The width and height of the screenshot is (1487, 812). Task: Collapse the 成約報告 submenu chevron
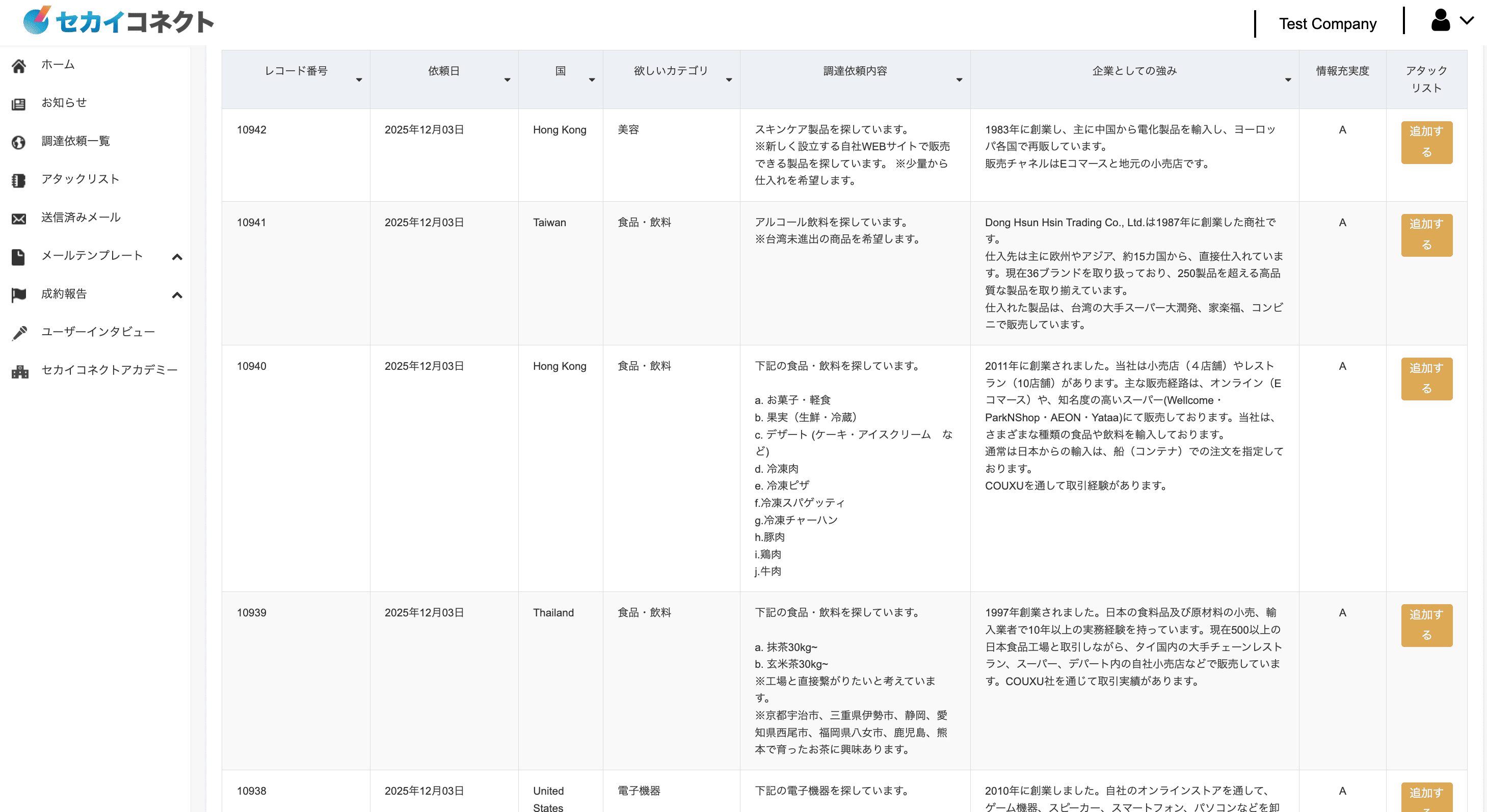tap(177, 295)
